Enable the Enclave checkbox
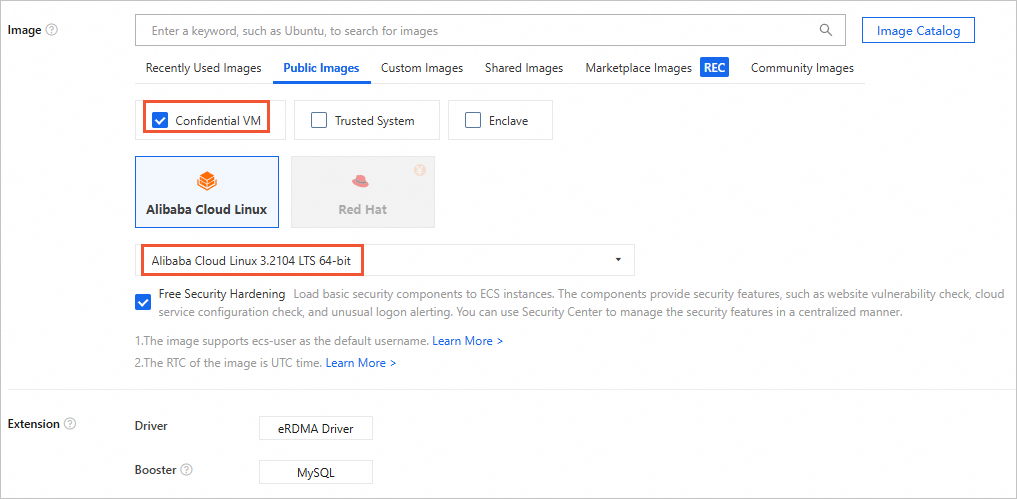Image resolution: width=1017 pixels, height=499 pixels. (x=473, y=121)
